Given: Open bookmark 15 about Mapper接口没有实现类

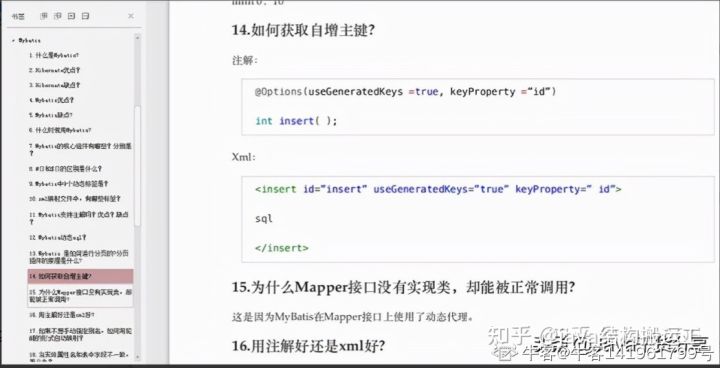Looking at the screenshot, I should [80, 295].
